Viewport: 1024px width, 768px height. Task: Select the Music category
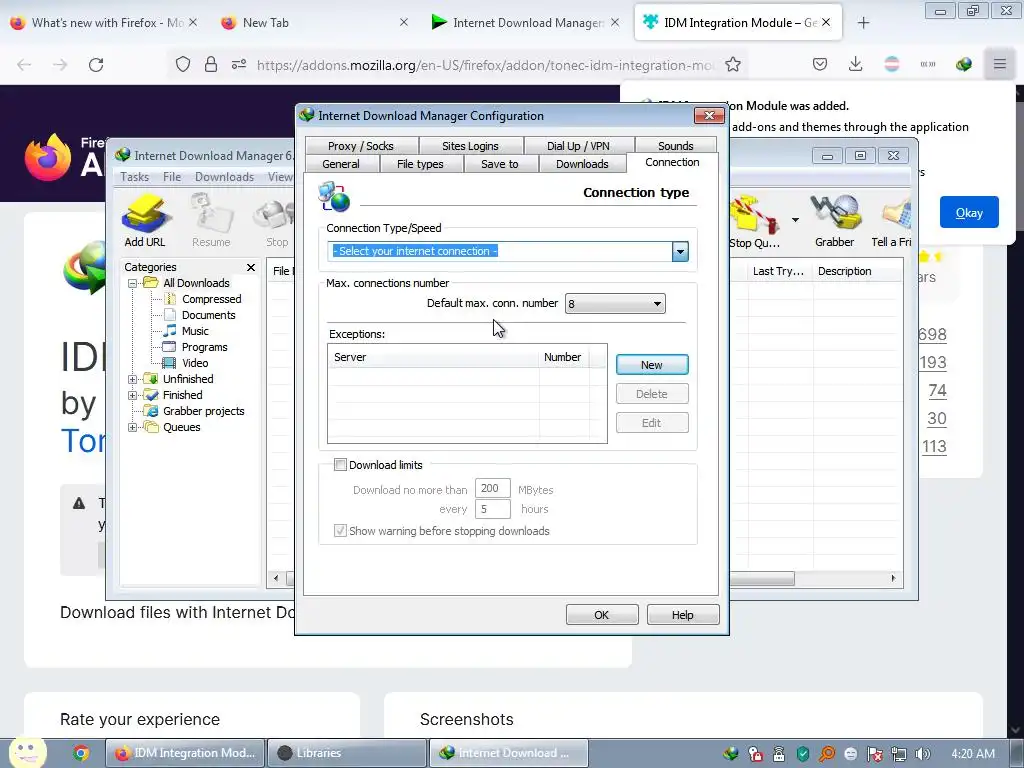(x=195, y=331)
